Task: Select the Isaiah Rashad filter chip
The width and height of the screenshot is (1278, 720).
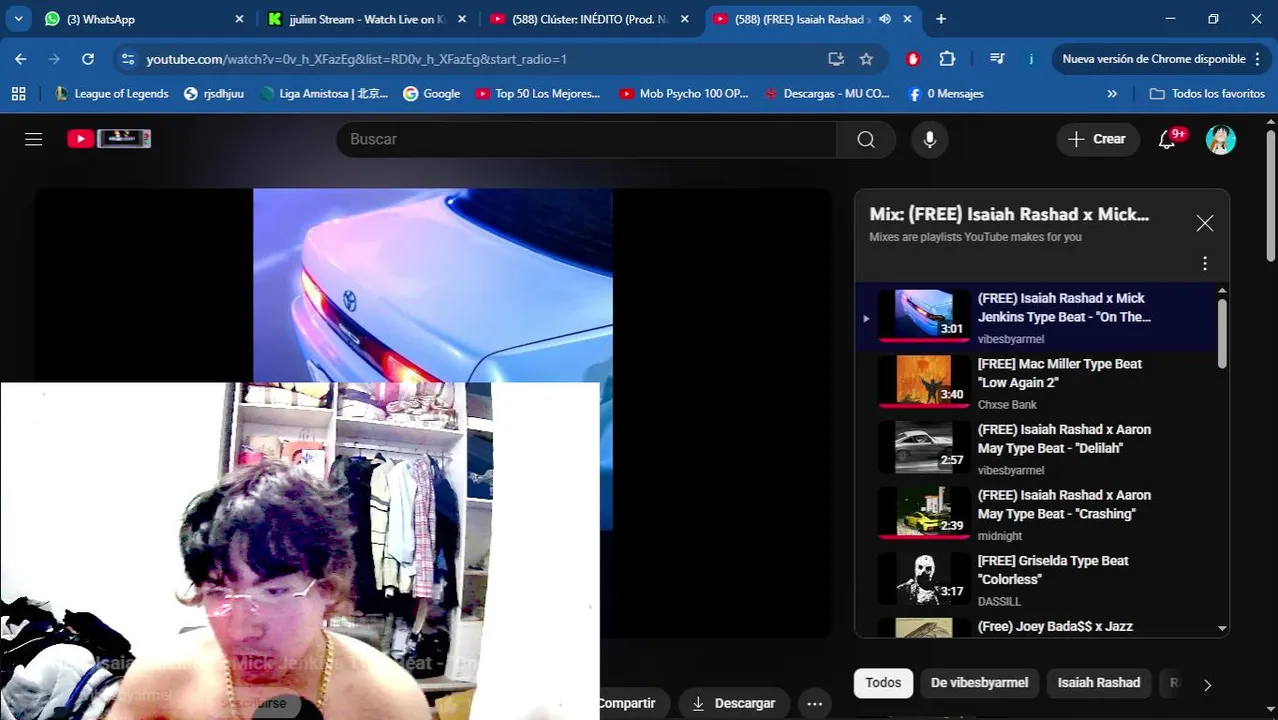Action: 1099,683
